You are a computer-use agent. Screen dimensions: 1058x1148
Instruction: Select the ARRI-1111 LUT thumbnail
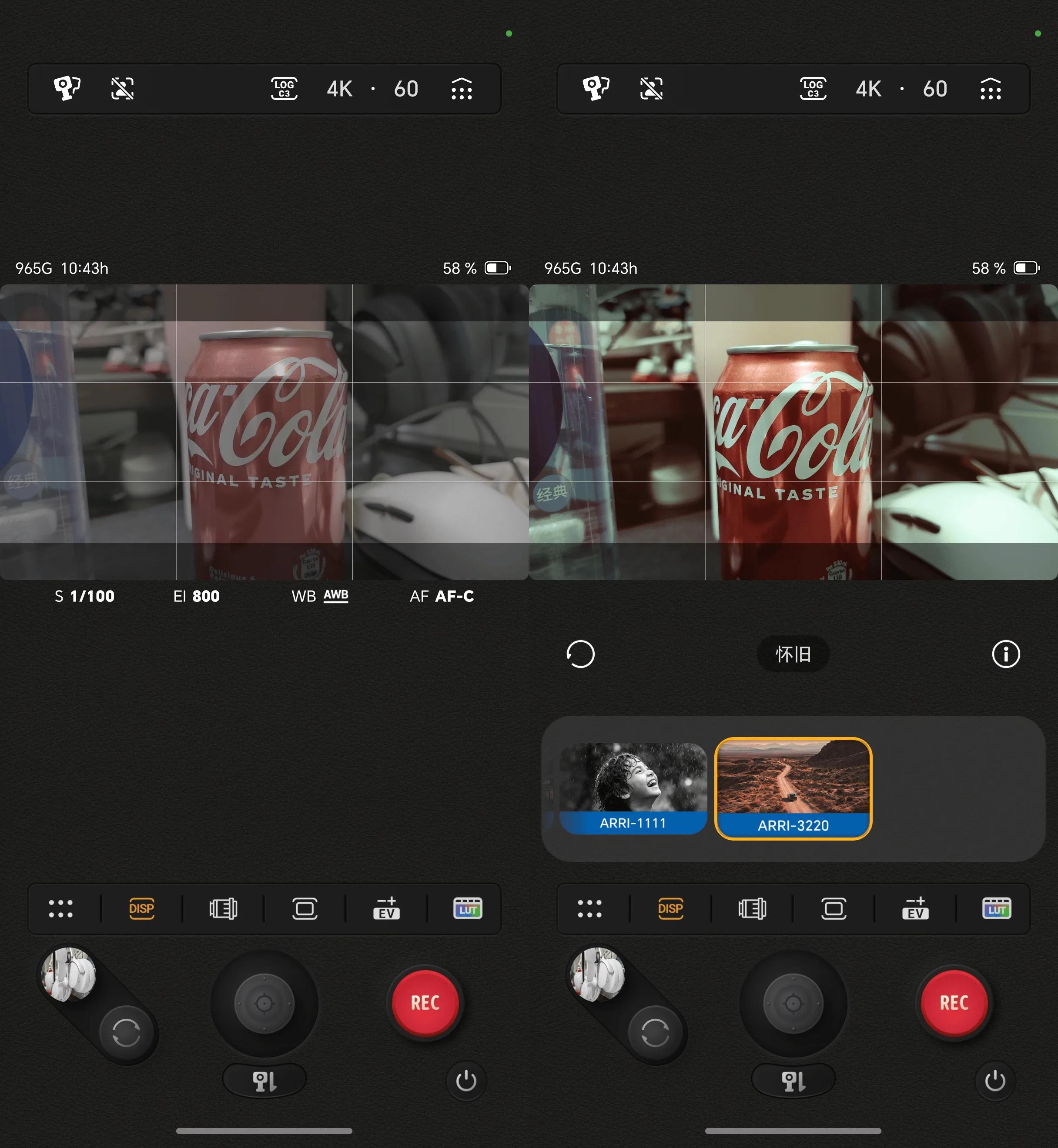point(633,789)
